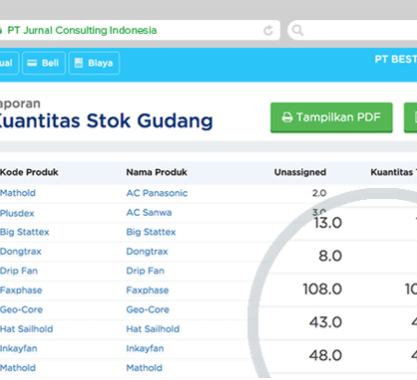Click the 2.0 unassigned value for AC Panasonic
The height and width of the screenshot is (380, 417).
[319, 193]
